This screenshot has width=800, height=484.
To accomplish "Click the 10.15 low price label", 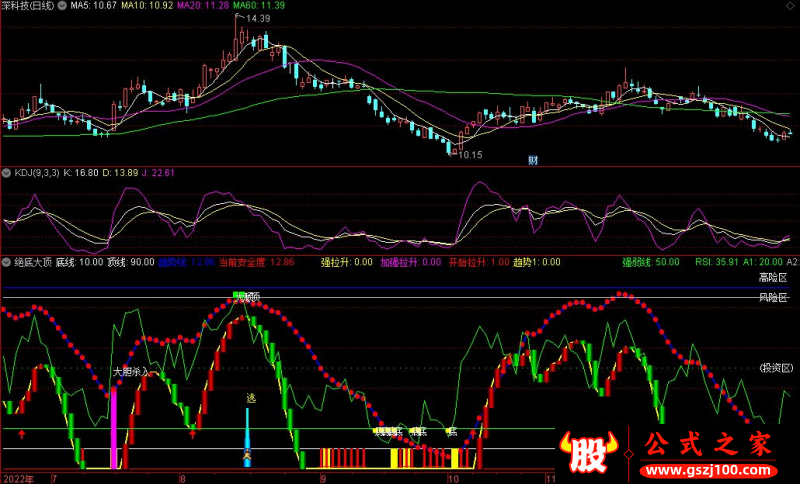I will (x=468, y=155).
